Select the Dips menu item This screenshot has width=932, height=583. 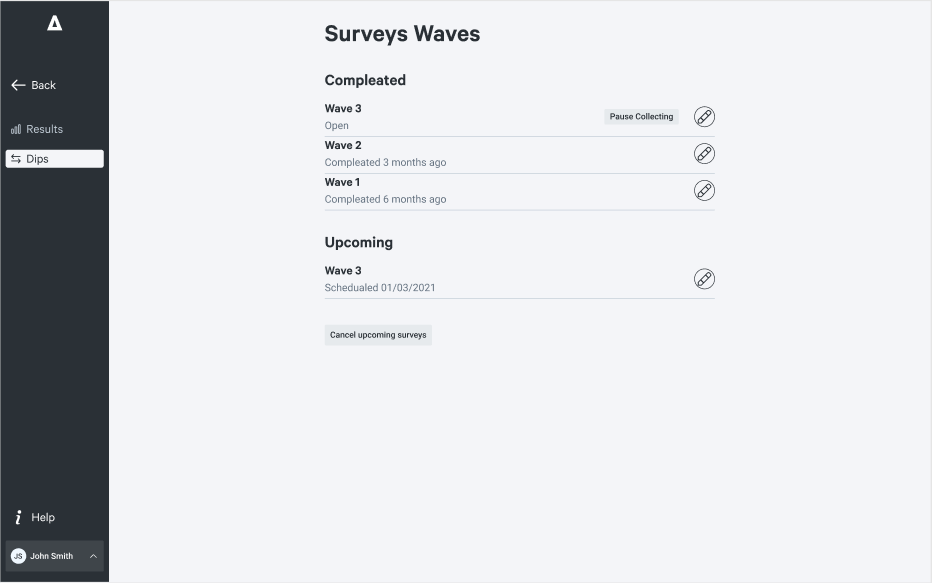[55, 159]
